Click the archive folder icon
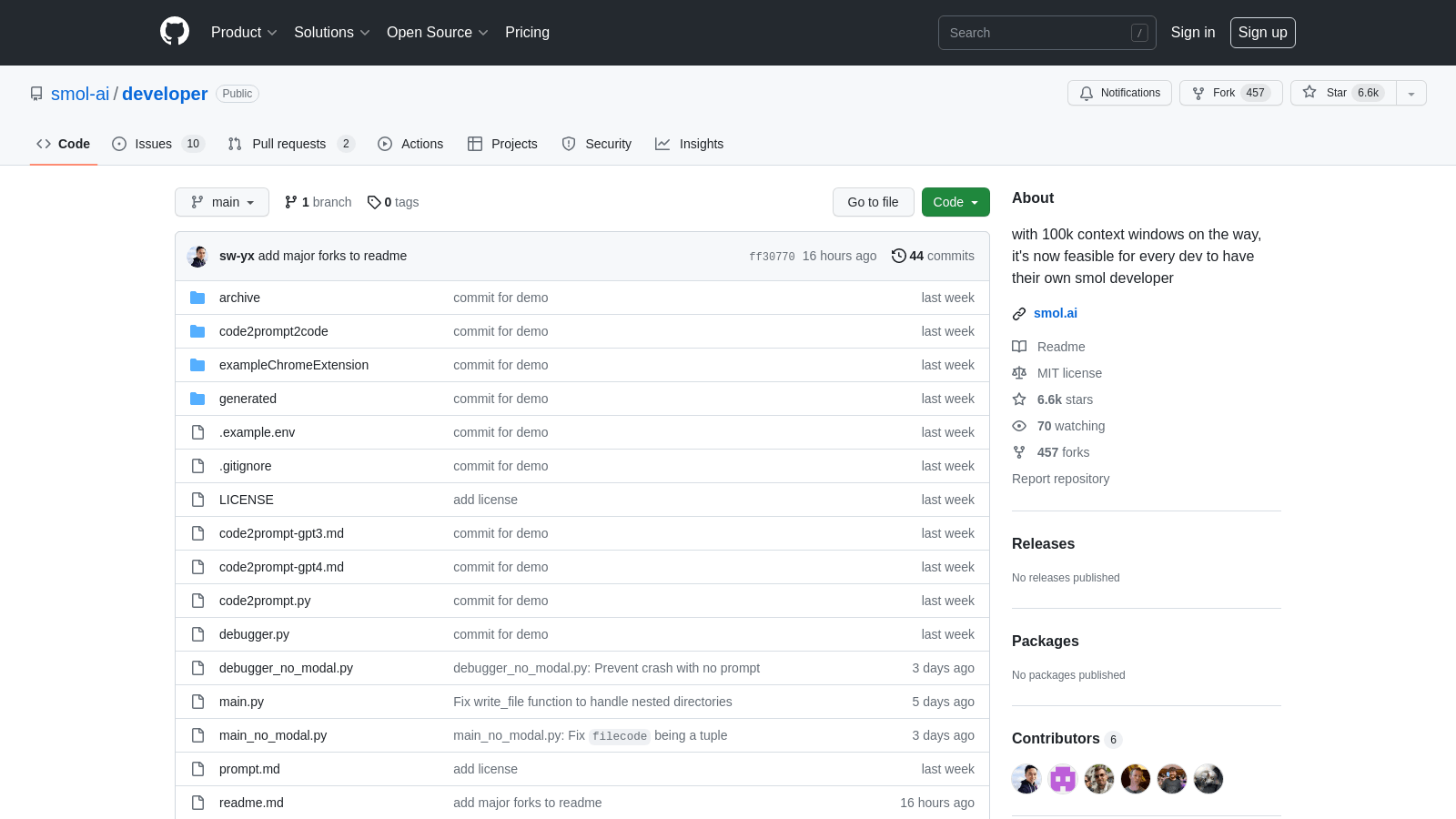1456x819 pixels. pos(197,298)
